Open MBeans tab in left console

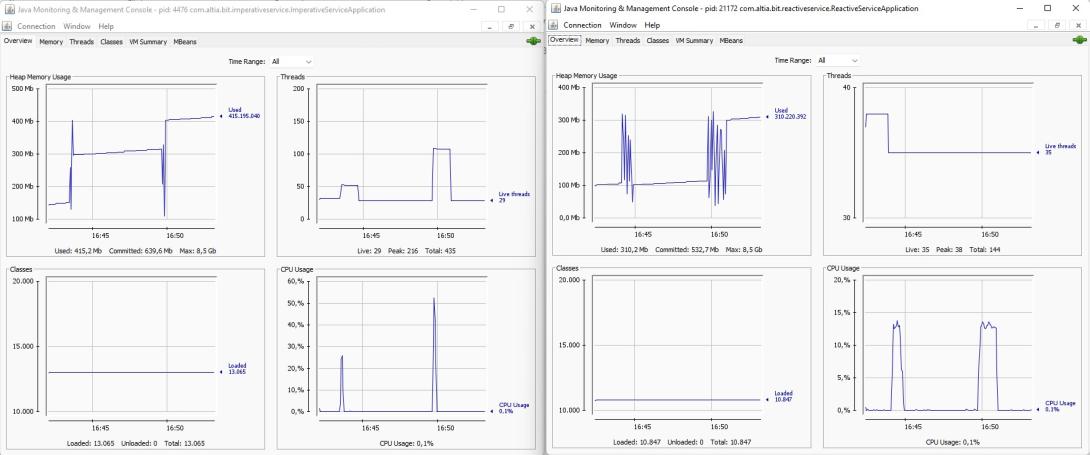point(184,41)
